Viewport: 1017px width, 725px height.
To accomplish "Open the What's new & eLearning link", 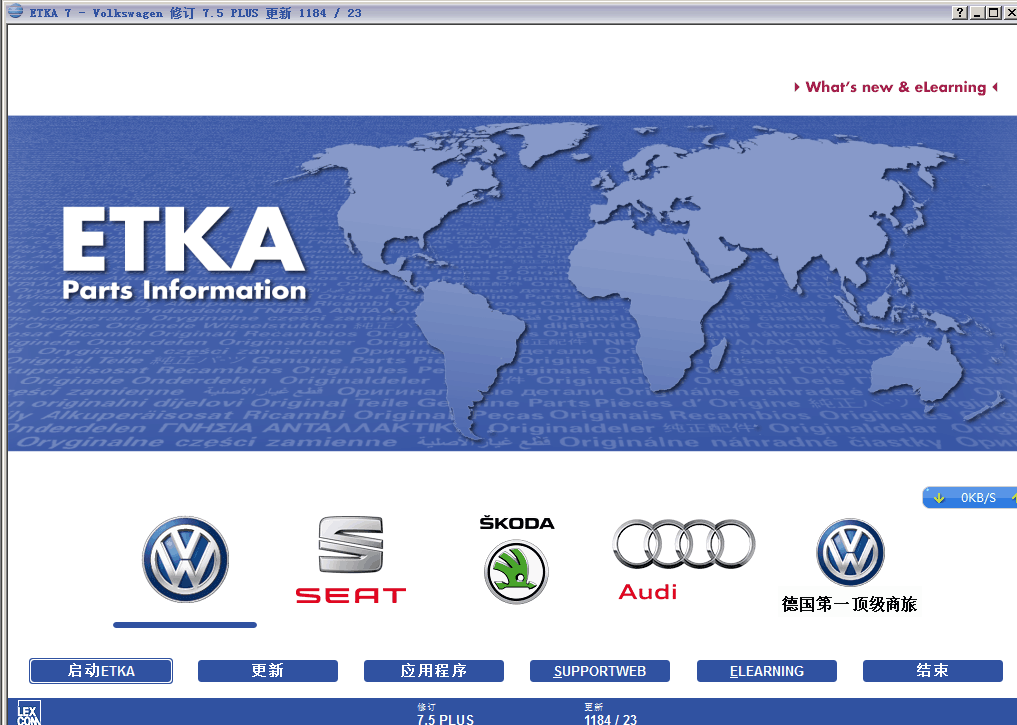I will [x=896, y=87].
